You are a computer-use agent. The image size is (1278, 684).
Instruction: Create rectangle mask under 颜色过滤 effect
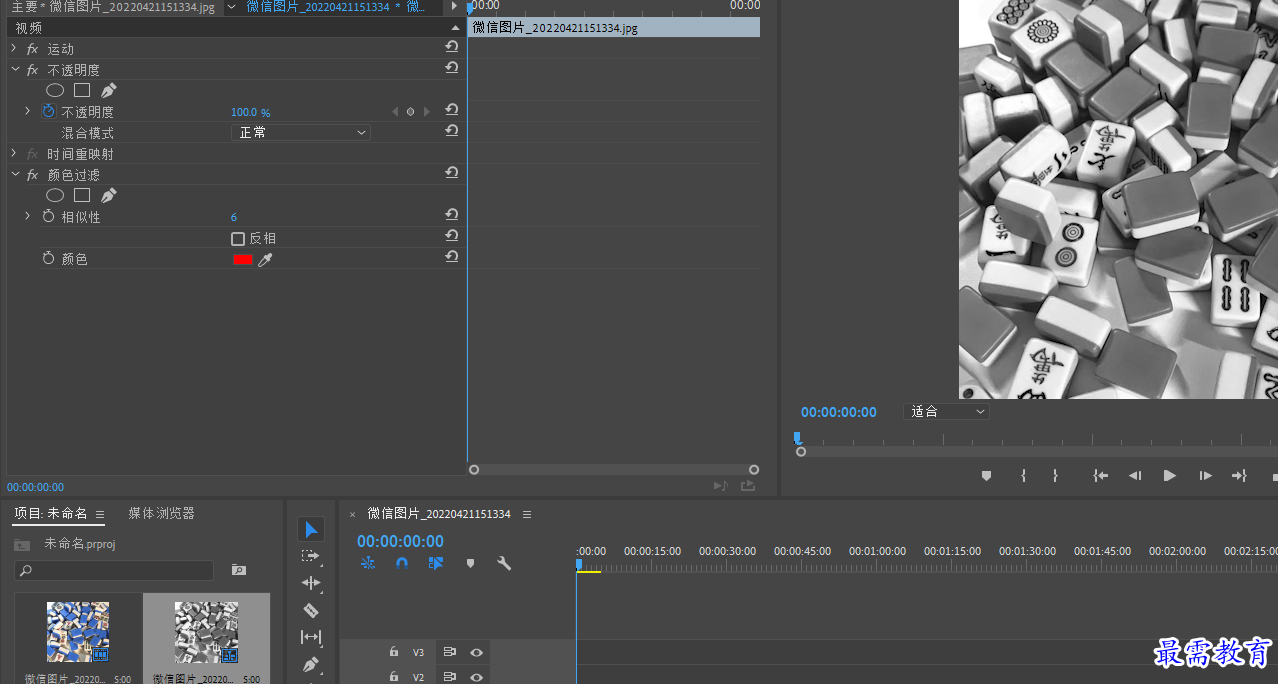click(x=82, y=195)
